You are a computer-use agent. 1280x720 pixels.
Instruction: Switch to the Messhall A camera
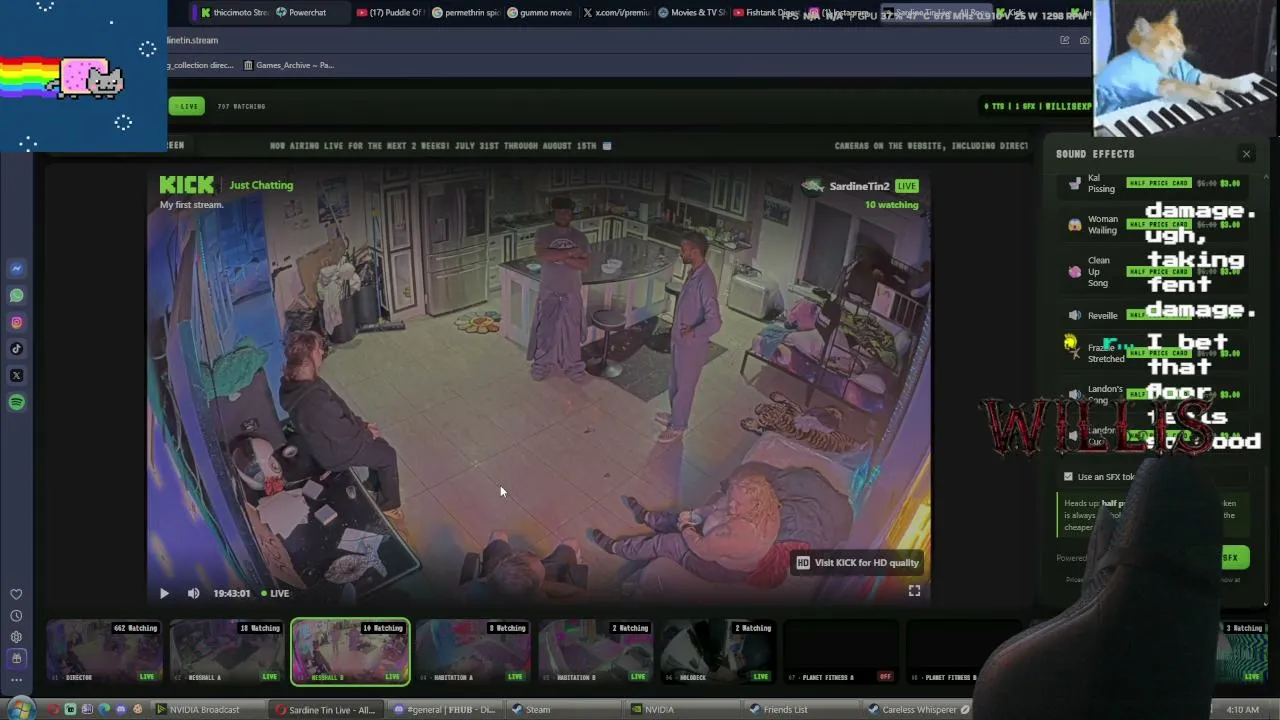point(227,652)
